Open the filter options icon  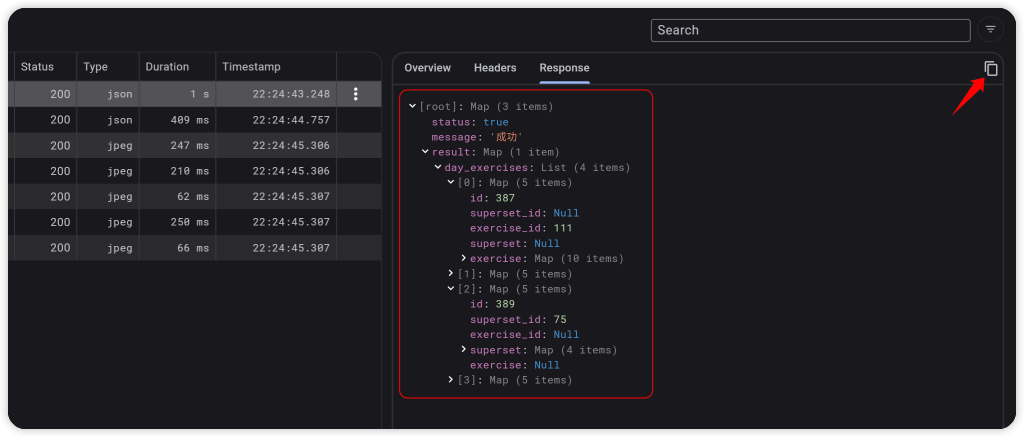point(991,30)
